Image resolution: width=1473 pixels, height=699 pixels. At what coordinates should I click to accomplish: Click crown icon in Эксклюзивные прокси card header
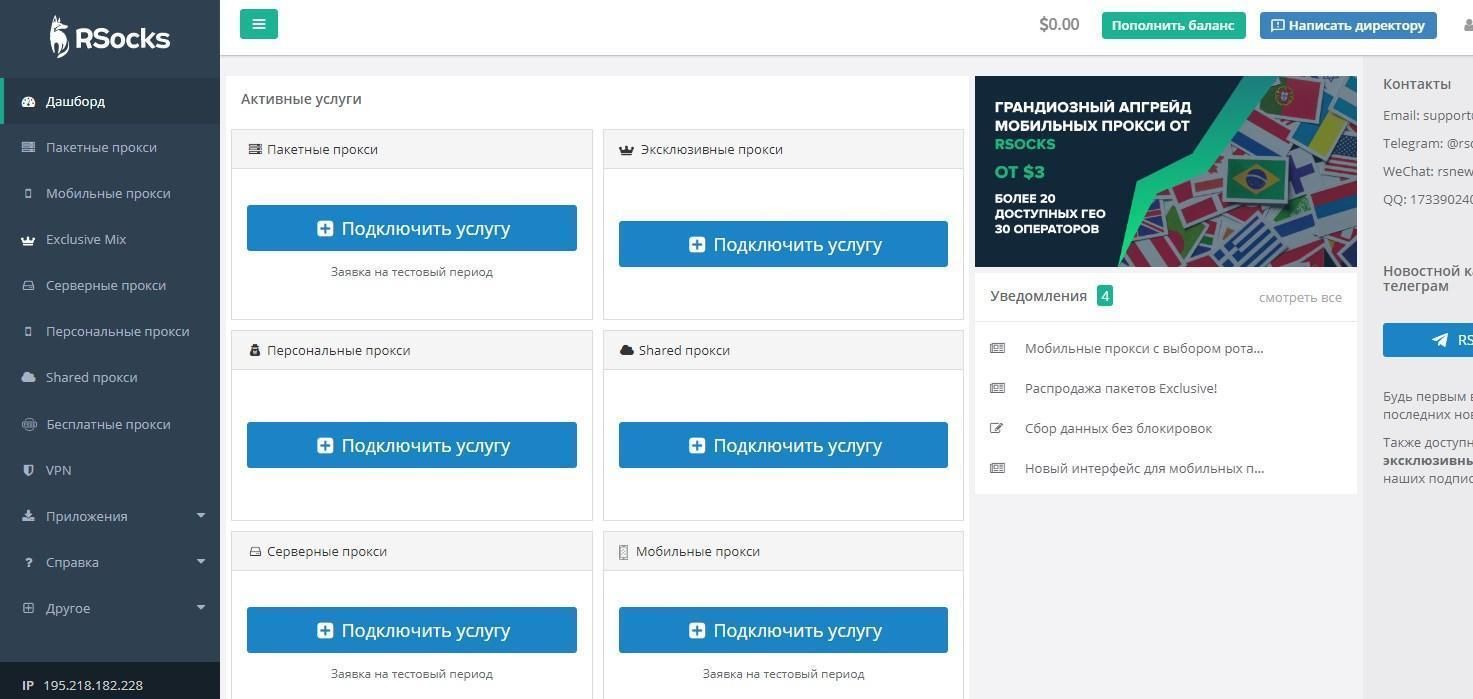pos(627,150)
